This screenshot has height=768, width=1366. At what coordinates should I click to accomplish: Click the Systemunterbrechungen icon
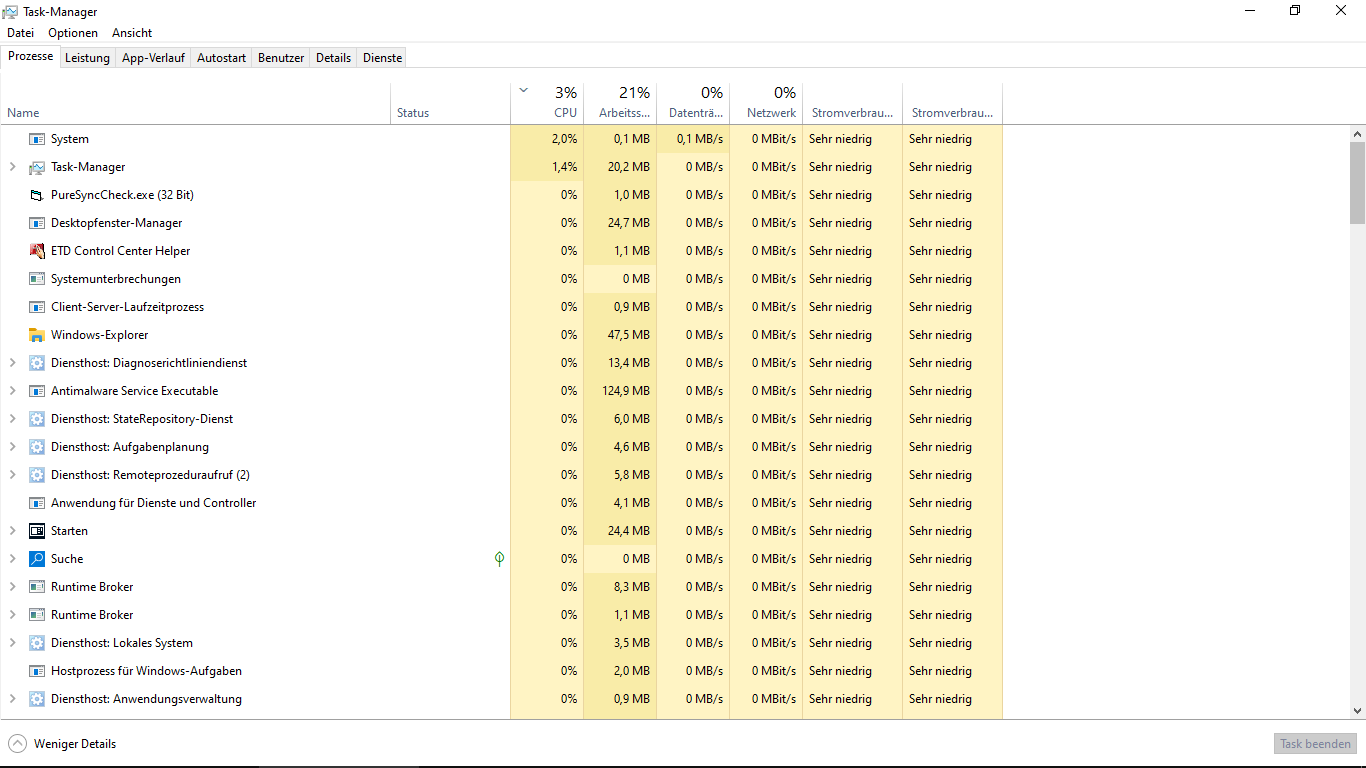click(x=37, y=279)
